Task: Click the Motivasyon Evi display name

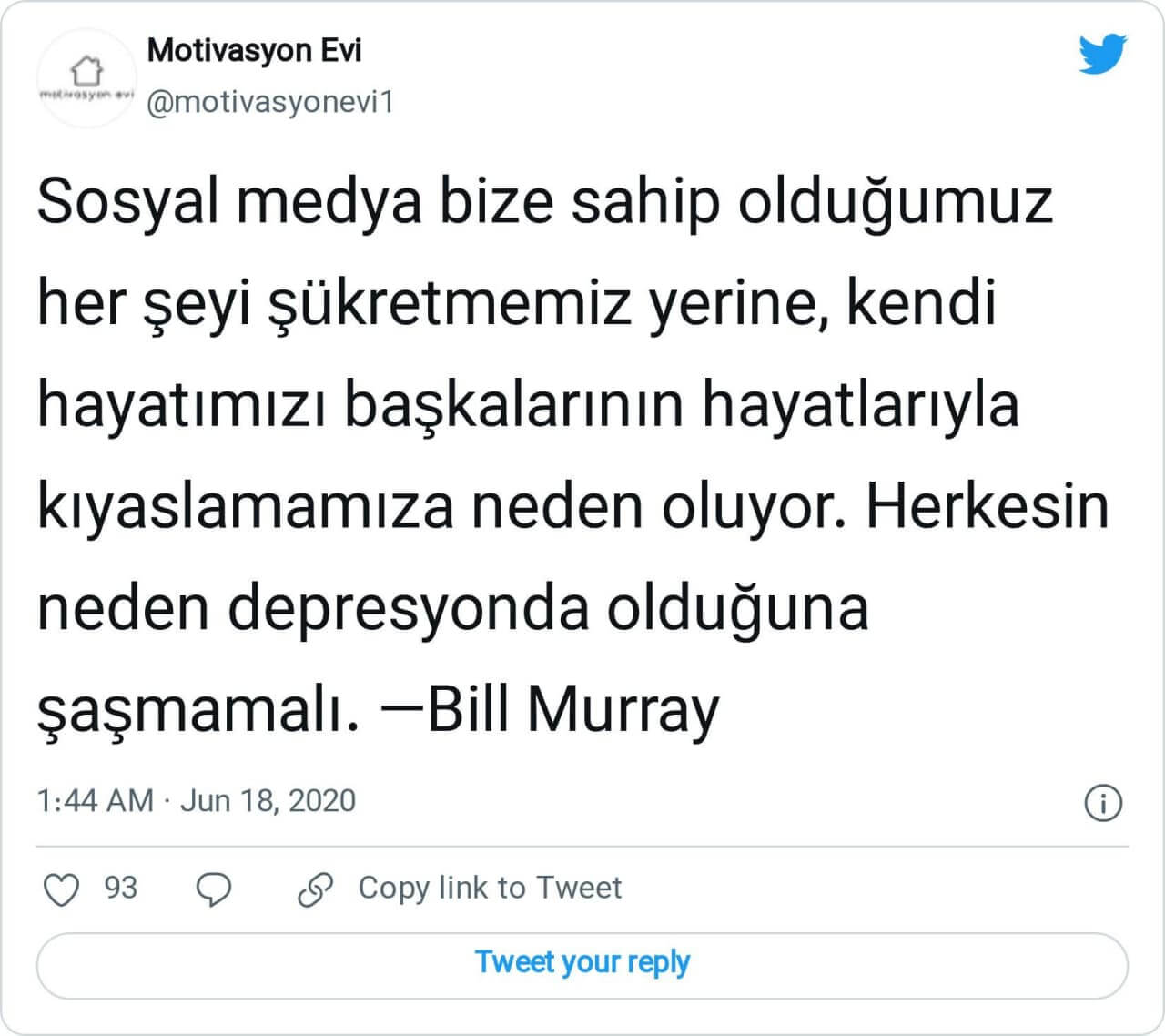Action: coord(254,50)
